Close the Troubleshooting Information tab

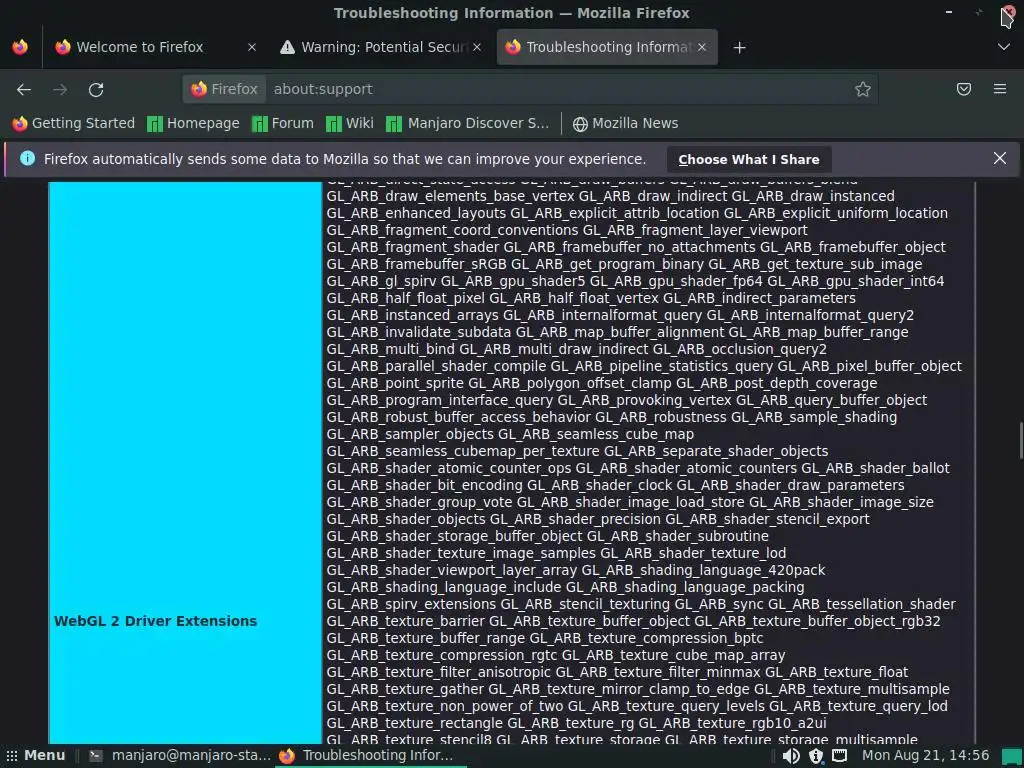coord(701,47)
